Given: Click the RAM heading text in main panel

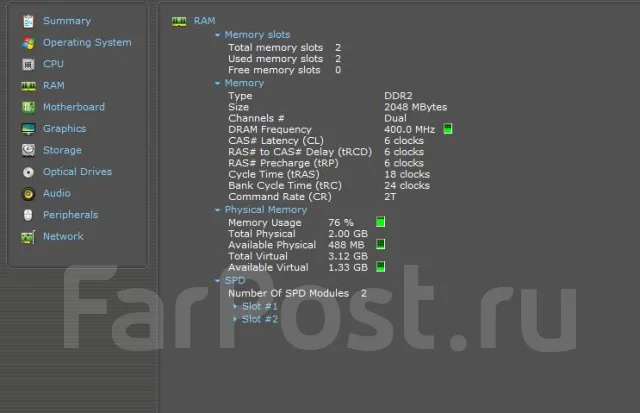Looking at the screenshot, I should click(204, 21).
